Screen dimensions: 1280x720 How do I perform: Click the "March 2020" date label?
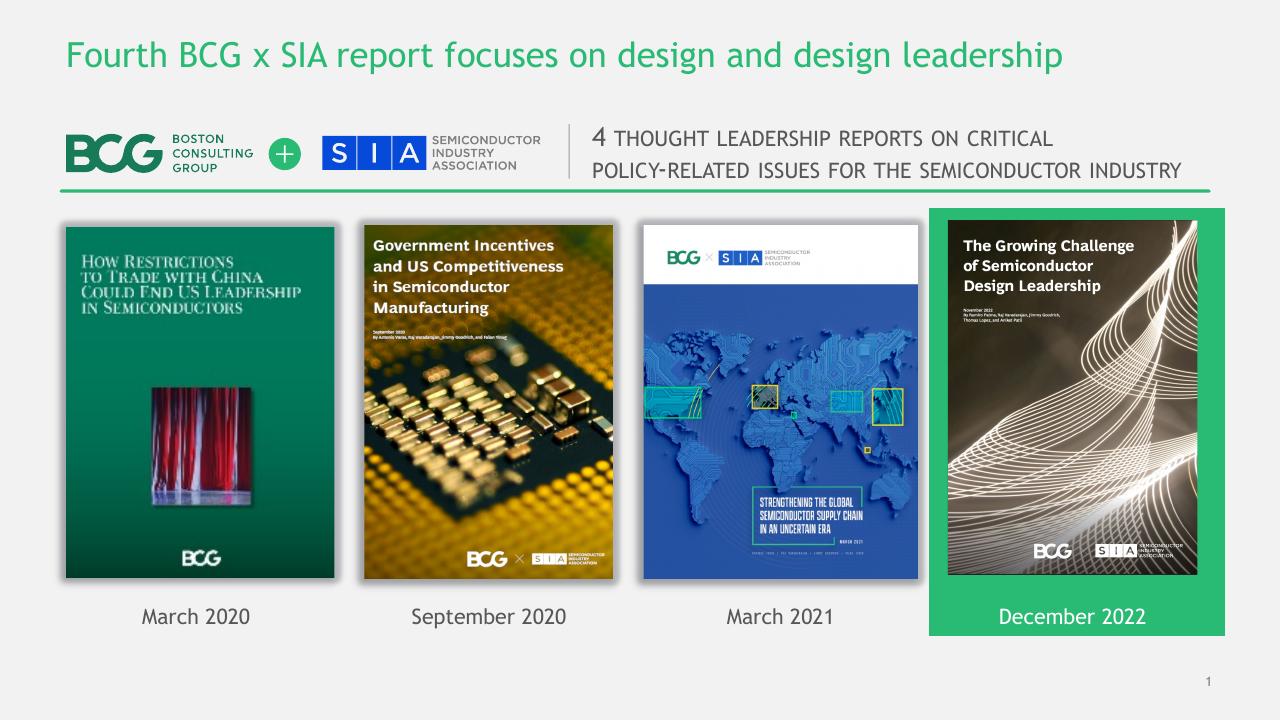point(196,616)
